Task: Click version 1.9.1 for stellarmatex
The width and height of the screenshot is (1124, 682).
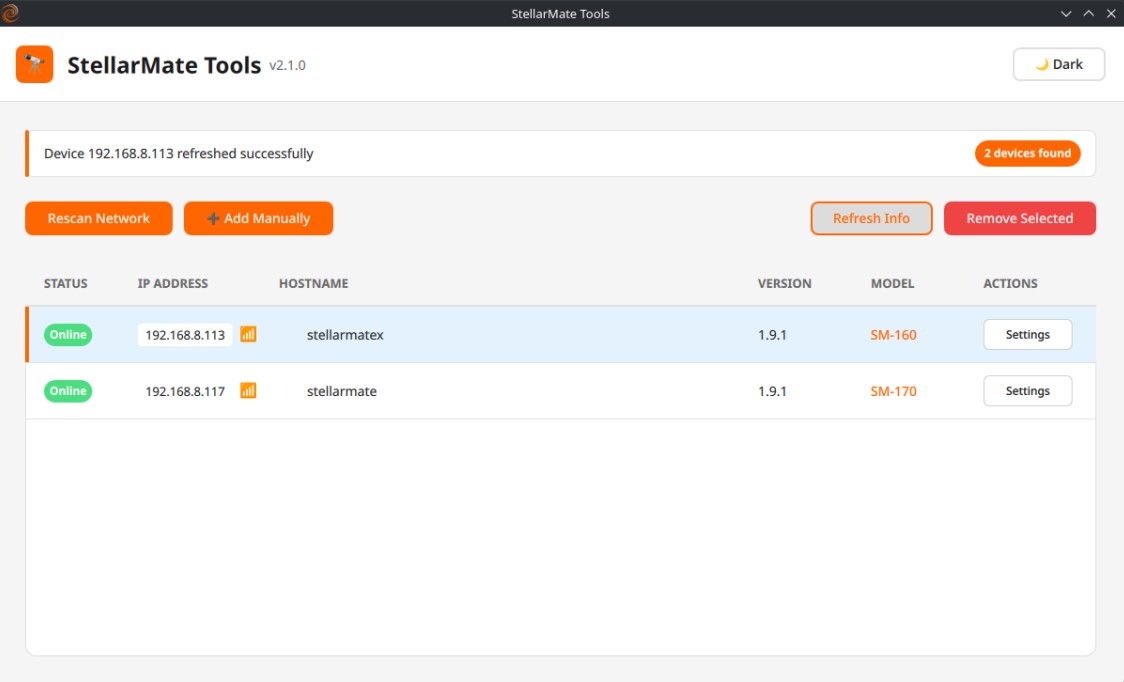Action: pyautogui.click(x=772, y=335)
